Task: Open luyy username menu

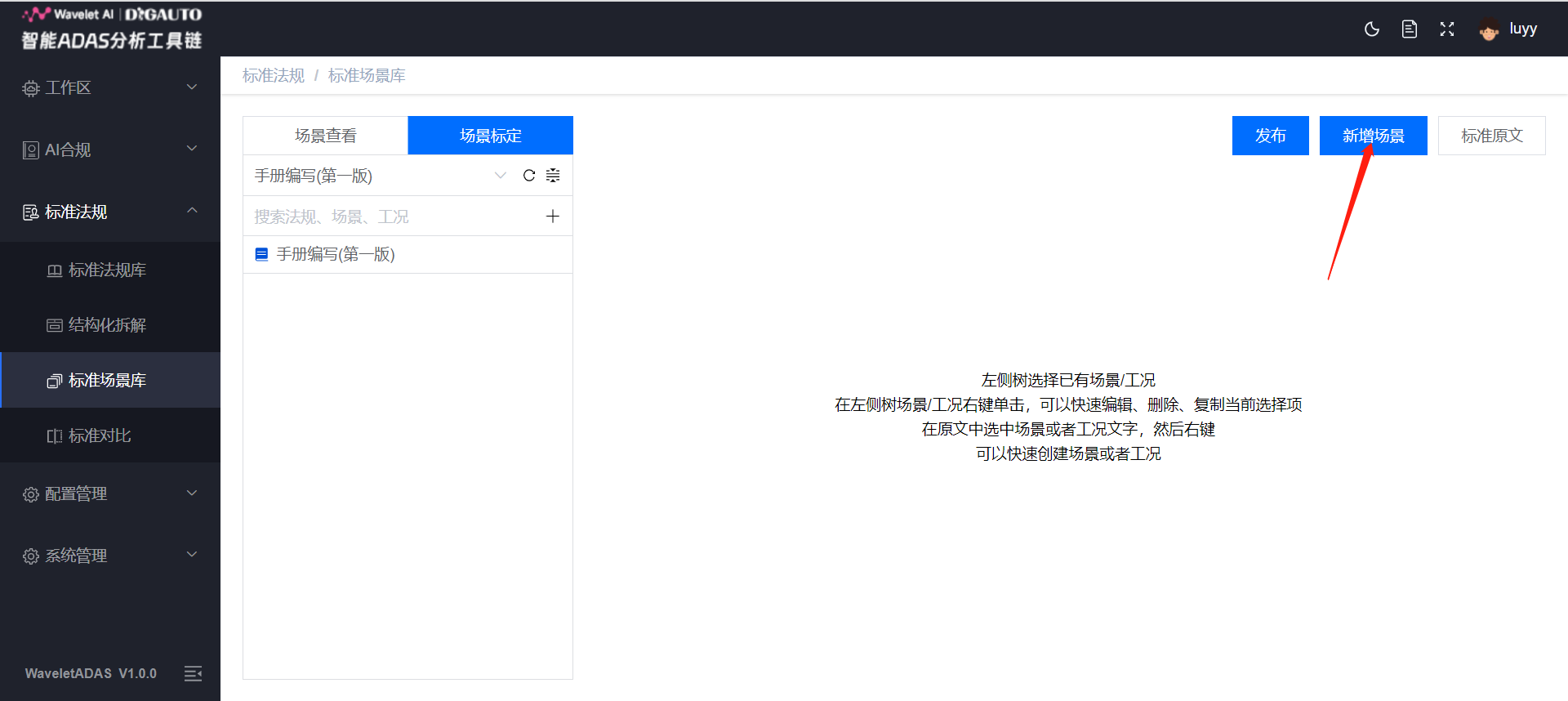Action: click(x=1523, y=29)
